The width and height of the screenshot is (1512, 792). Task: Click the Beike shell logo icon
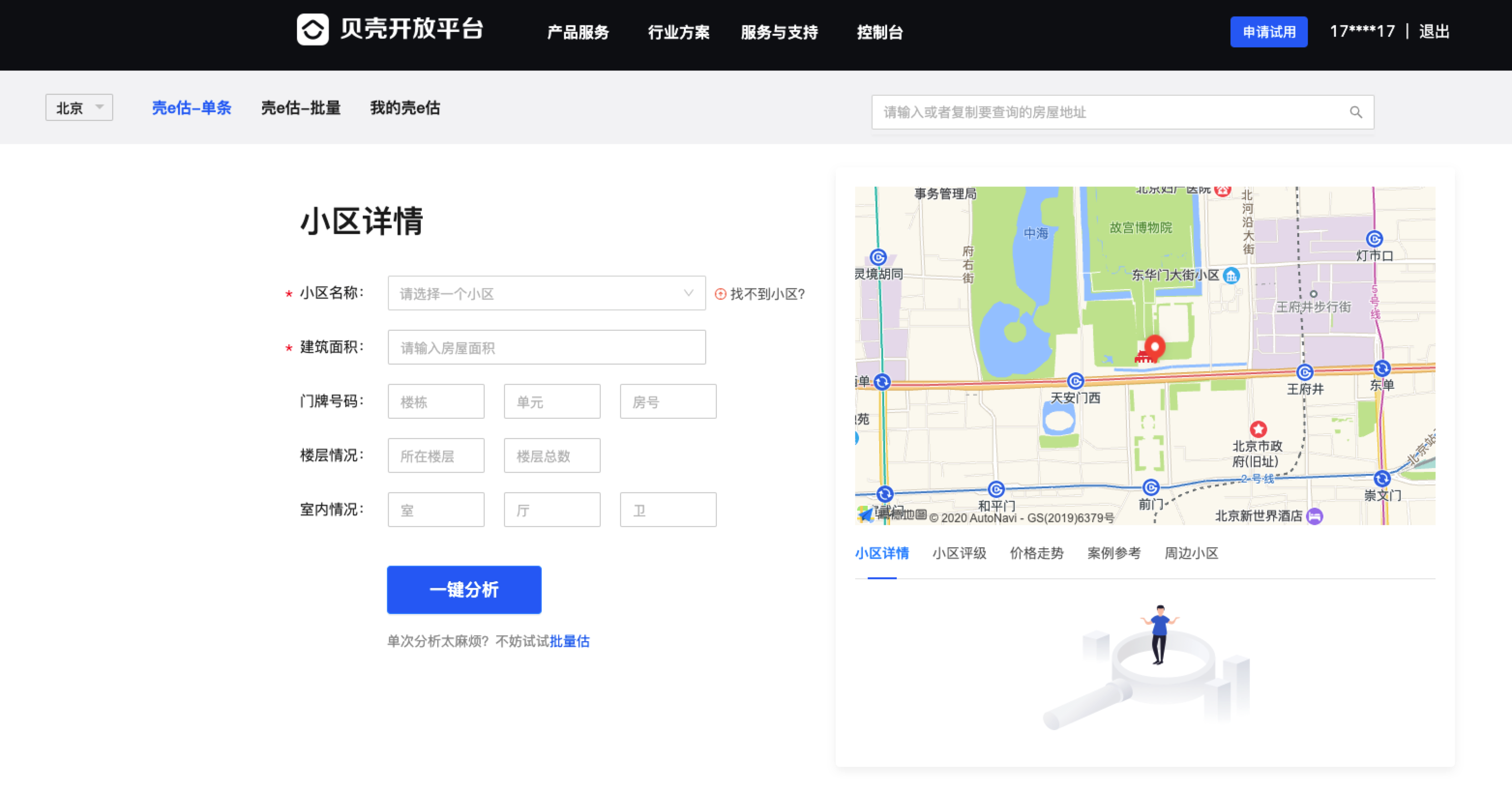(312, 29)
